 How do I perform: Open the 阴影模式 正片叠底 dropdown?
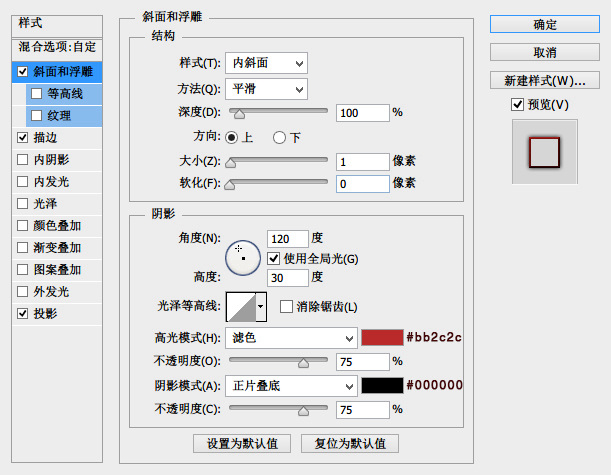coord(291,386)
